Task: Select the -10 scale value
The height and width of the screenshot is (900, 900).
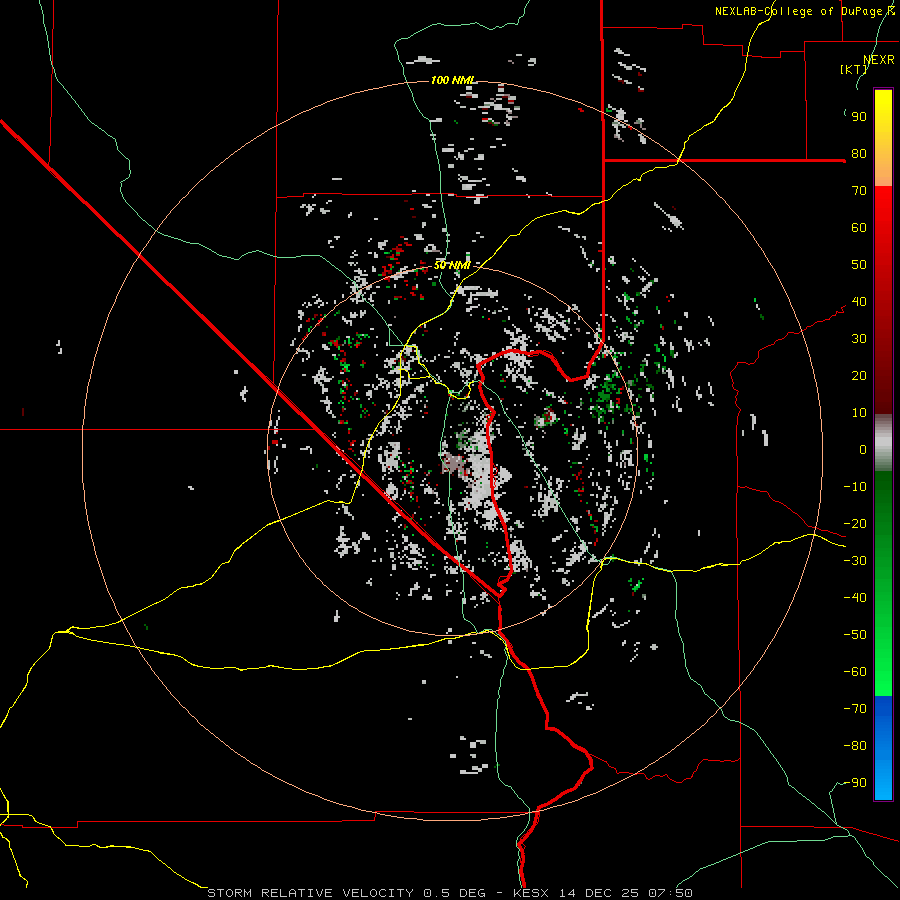Action: [855, 487]
